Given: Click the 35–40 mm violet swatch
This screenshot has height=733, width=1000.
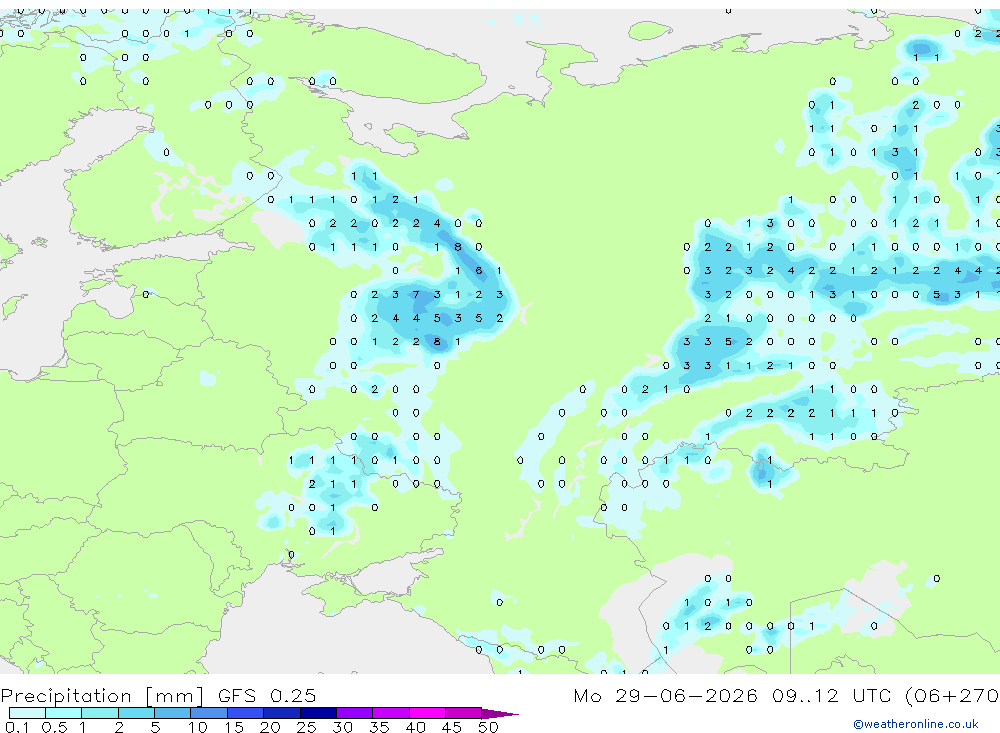Looking at the screenshot, I should (x=391, y=713).
